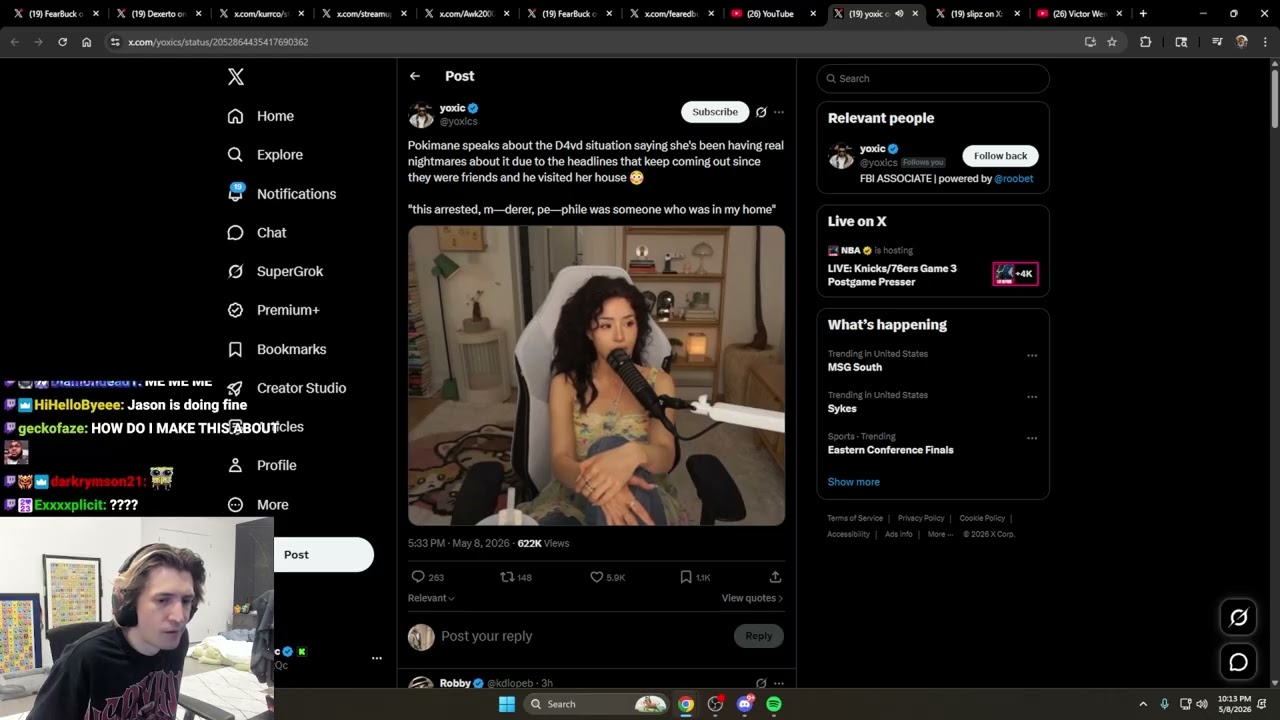Image resolution: width=1280 pixels, height=720 pixels.
Task: Open View quotes link
Action: (752, 598)
